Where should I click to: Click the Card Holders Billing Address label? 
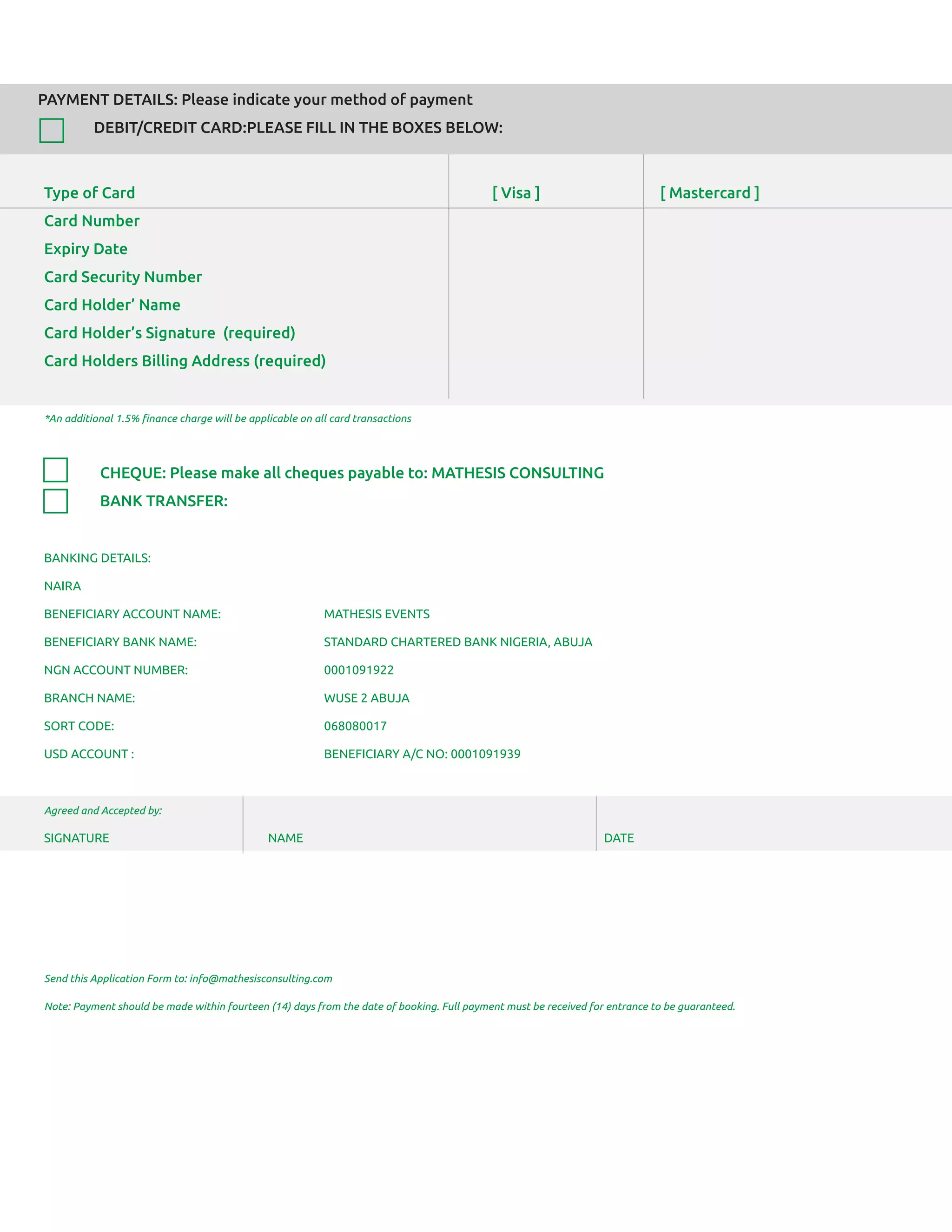click(x=185, y=361)
